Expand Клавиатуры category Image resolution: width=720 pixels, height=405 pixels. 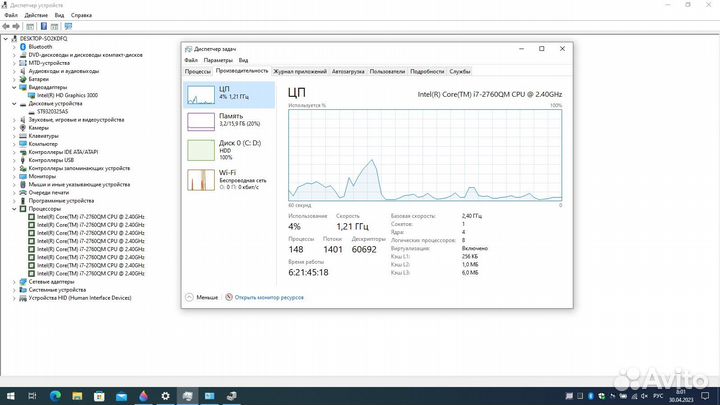click(x=14, y=136)
